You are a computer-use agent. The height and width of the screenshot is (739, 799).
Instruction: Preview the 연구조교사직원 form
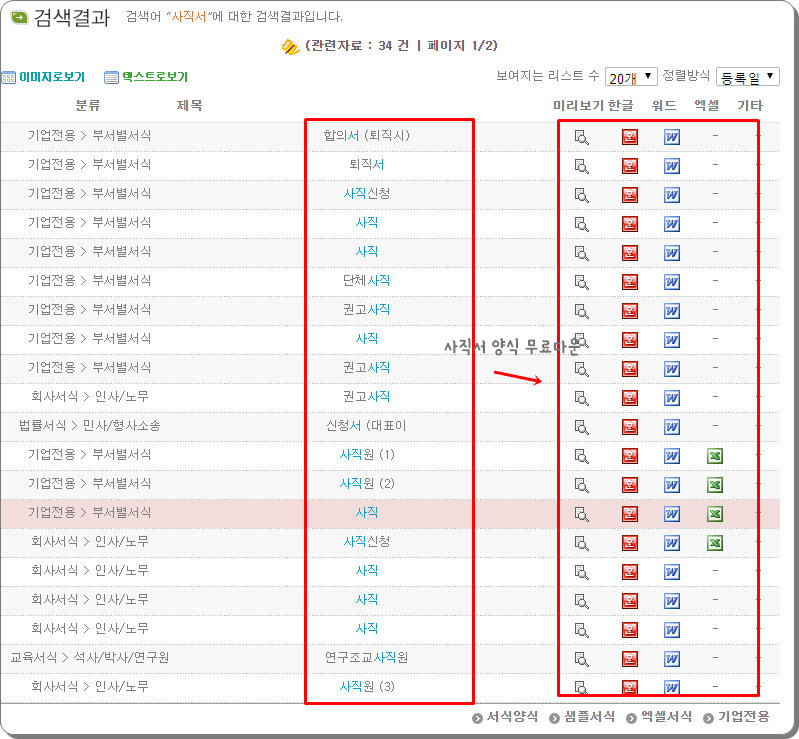pyautogui.click(x=581, y=659)
